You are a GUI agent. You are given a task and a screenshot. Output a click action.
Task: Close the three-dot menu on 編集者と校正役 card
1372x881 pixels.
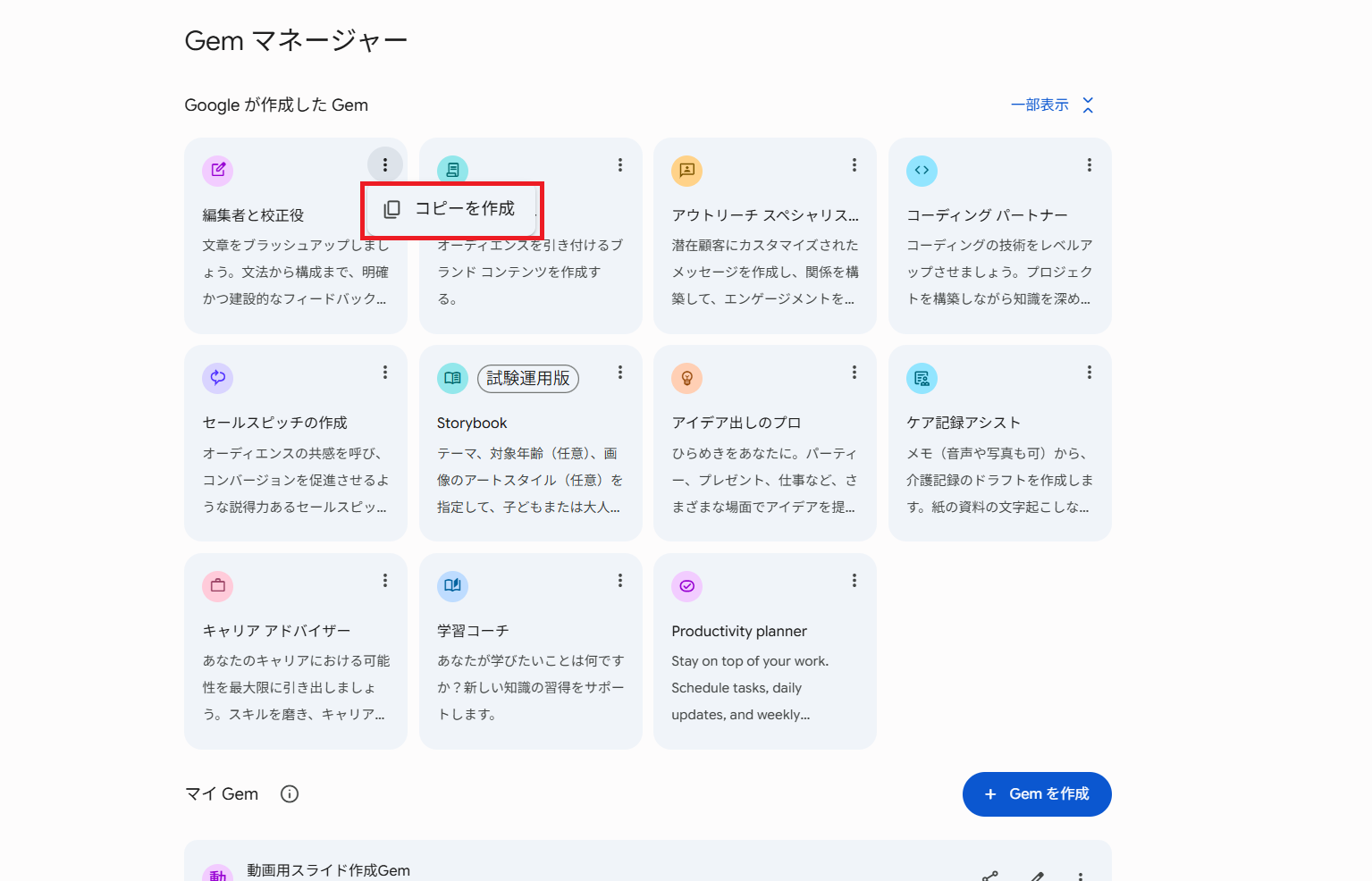[x=385, y=164]
